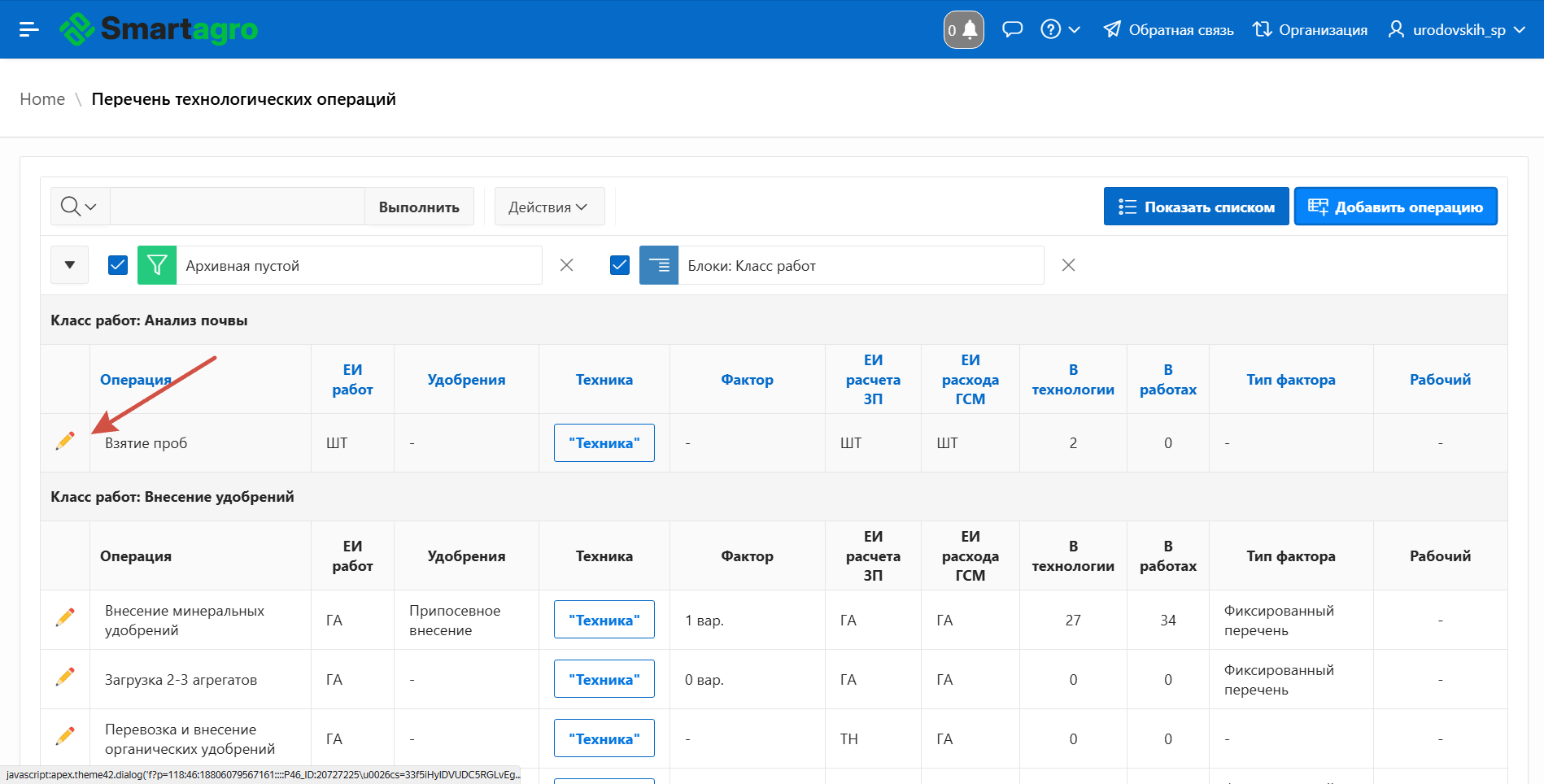Click the green filter funnel icon
The image size is (1544, 784).
coord(157,265)
